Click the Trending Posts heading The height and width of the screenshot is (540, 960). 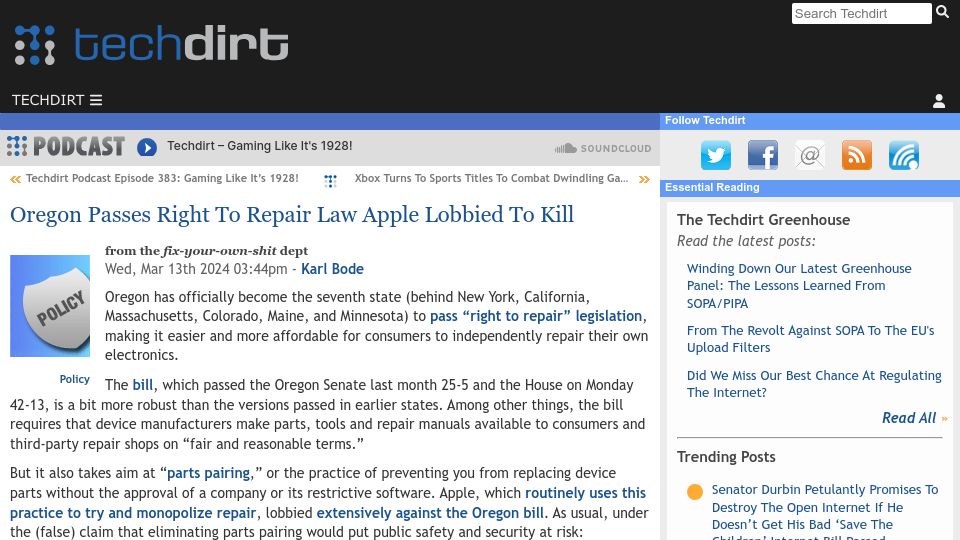pos(726,457)
